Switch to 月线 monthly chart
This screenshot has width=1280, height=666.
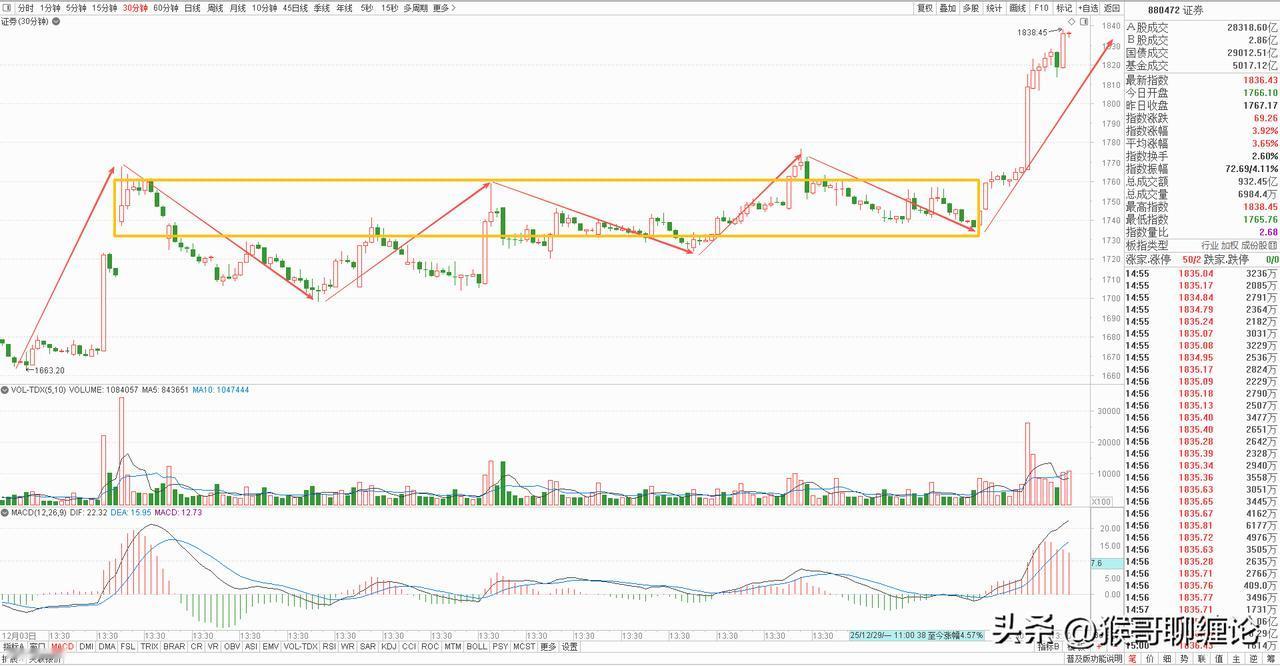pos(238,8)
